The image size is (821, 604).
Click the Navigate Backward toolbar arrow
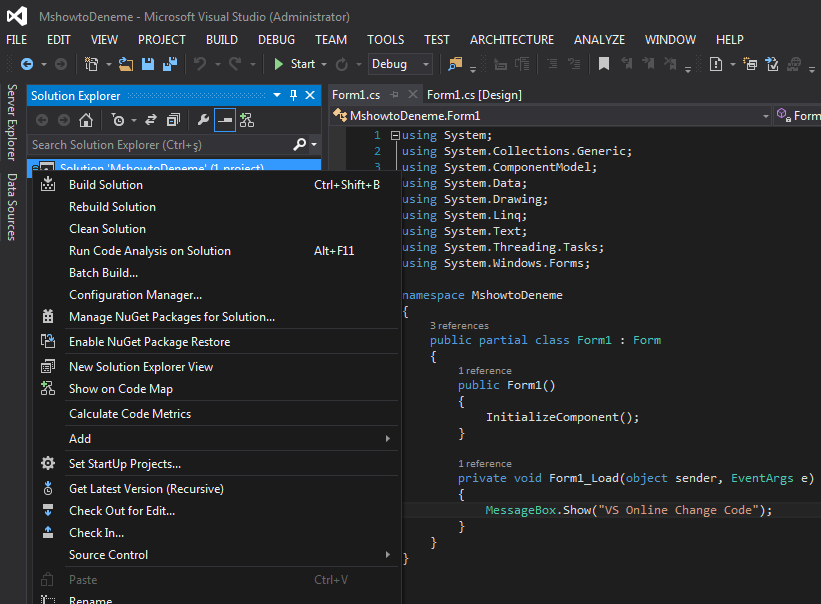(x=27, y=64)
